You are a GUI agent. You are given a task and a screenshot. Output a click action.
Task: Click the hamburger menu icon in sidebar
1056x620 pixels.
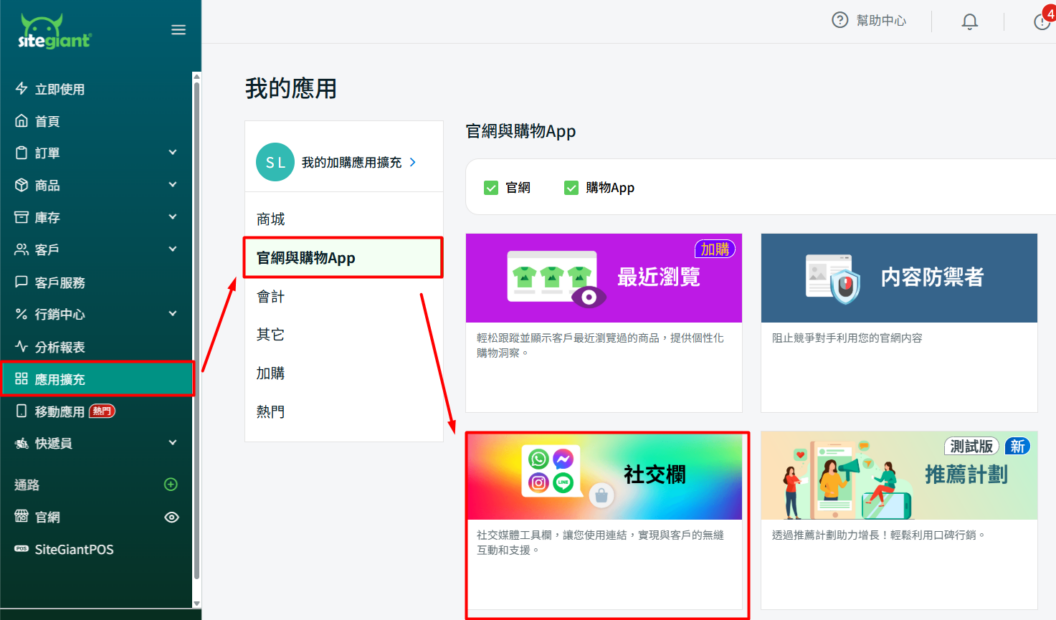coord(178,30)
